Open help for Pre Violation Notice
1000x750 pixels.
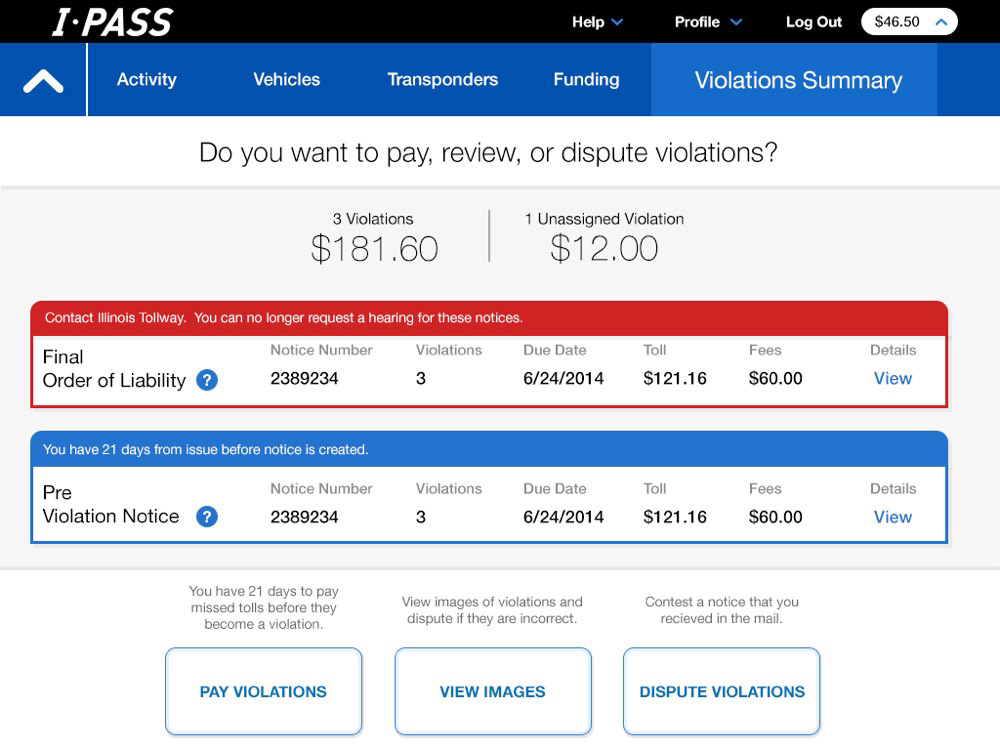(x=207, y=517)
